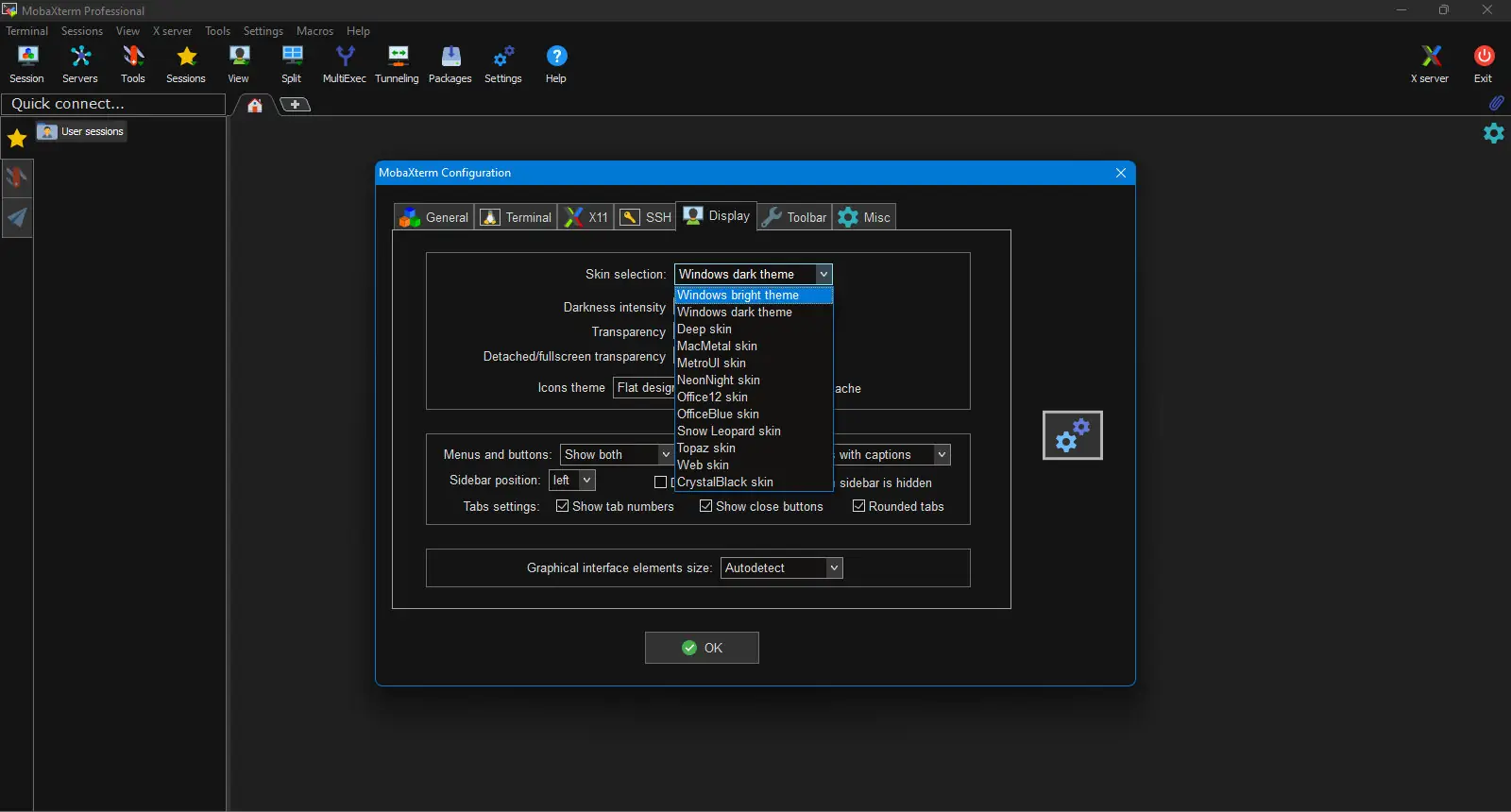Select CrystalBlack skin in the list
Viewport: 1511px width, 812px height.
coord(754,482)
